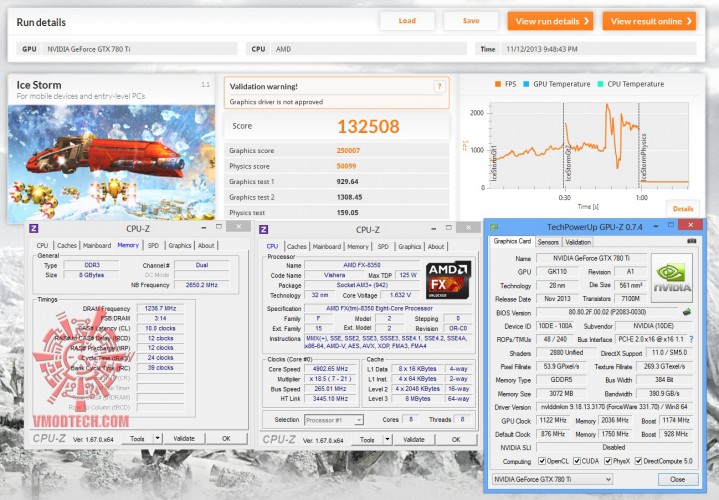Click the AMD FX logo in CPU-Z
This screenshot has height=500, width=719.
[x=448, y=280]
